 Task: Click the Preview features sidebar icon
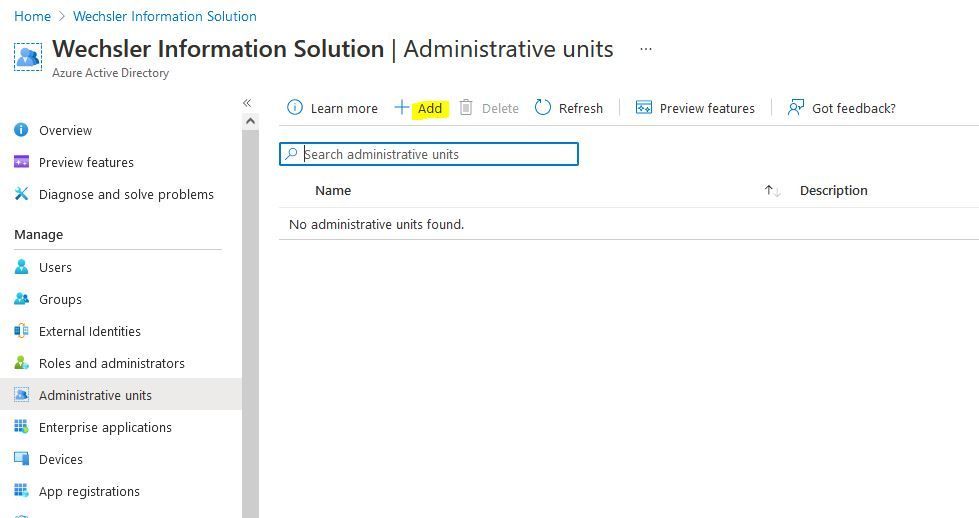(x=21, y=162)
